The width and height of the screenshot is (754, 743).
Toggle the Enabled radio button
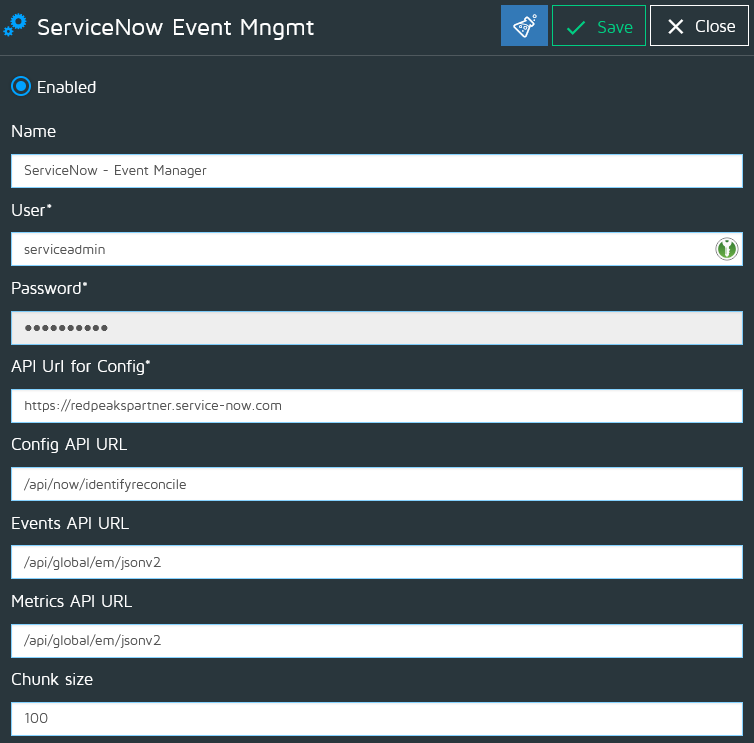21,87
